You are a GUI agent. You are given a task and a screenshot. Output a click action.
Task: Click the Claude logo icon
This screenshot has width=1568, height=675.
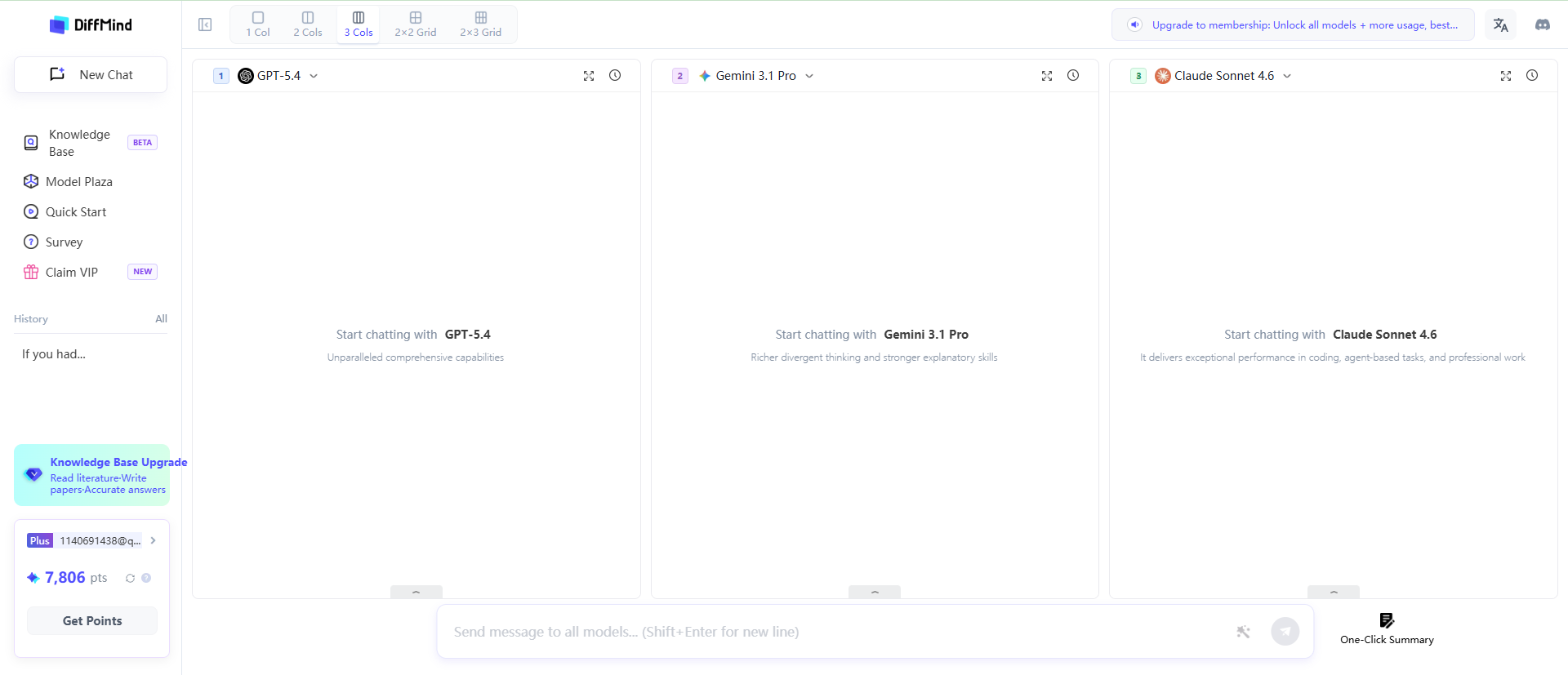1163,76
